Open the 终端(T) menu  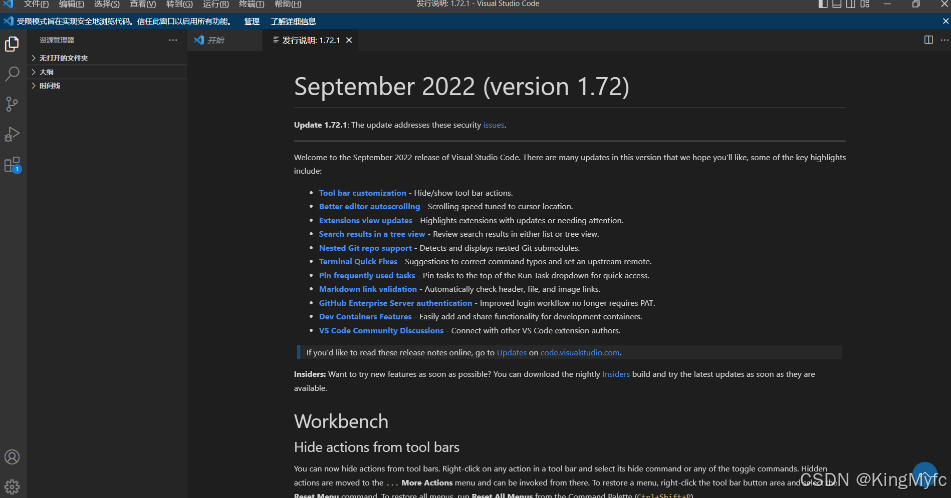(x=251, y=4)
